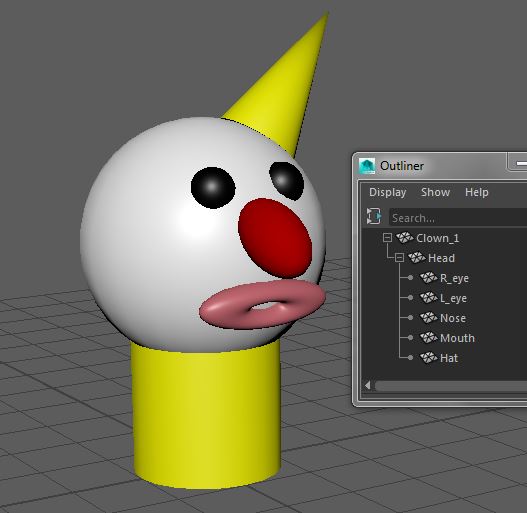Click the Outliner filter icon beside Search

[374, 216]
